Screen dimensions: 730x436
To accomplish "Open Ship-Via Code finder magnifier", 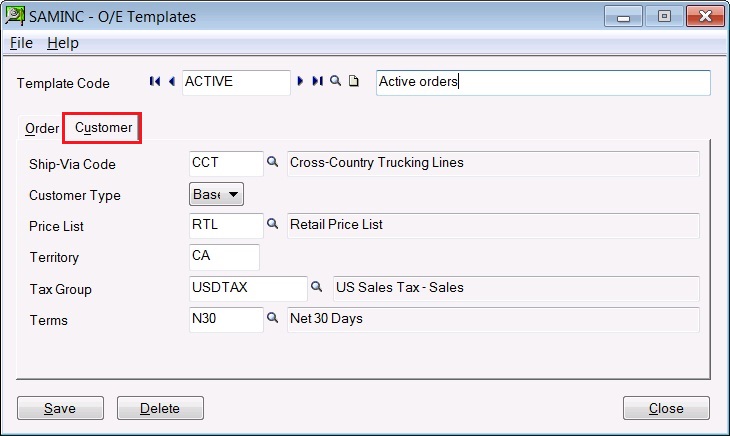I will (x=272, y=162).
